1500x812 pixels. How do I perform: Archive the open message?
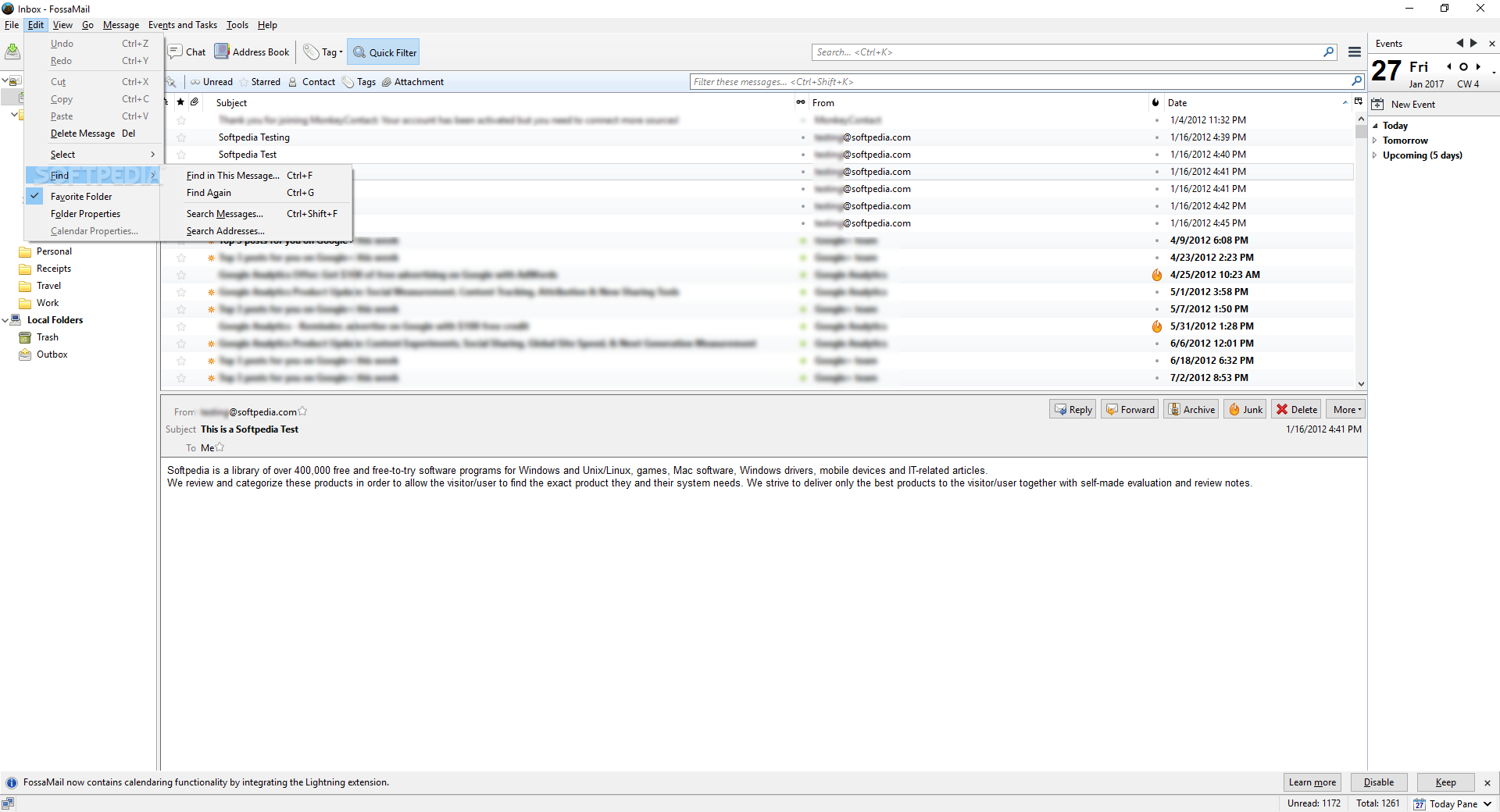[1191, 410]
